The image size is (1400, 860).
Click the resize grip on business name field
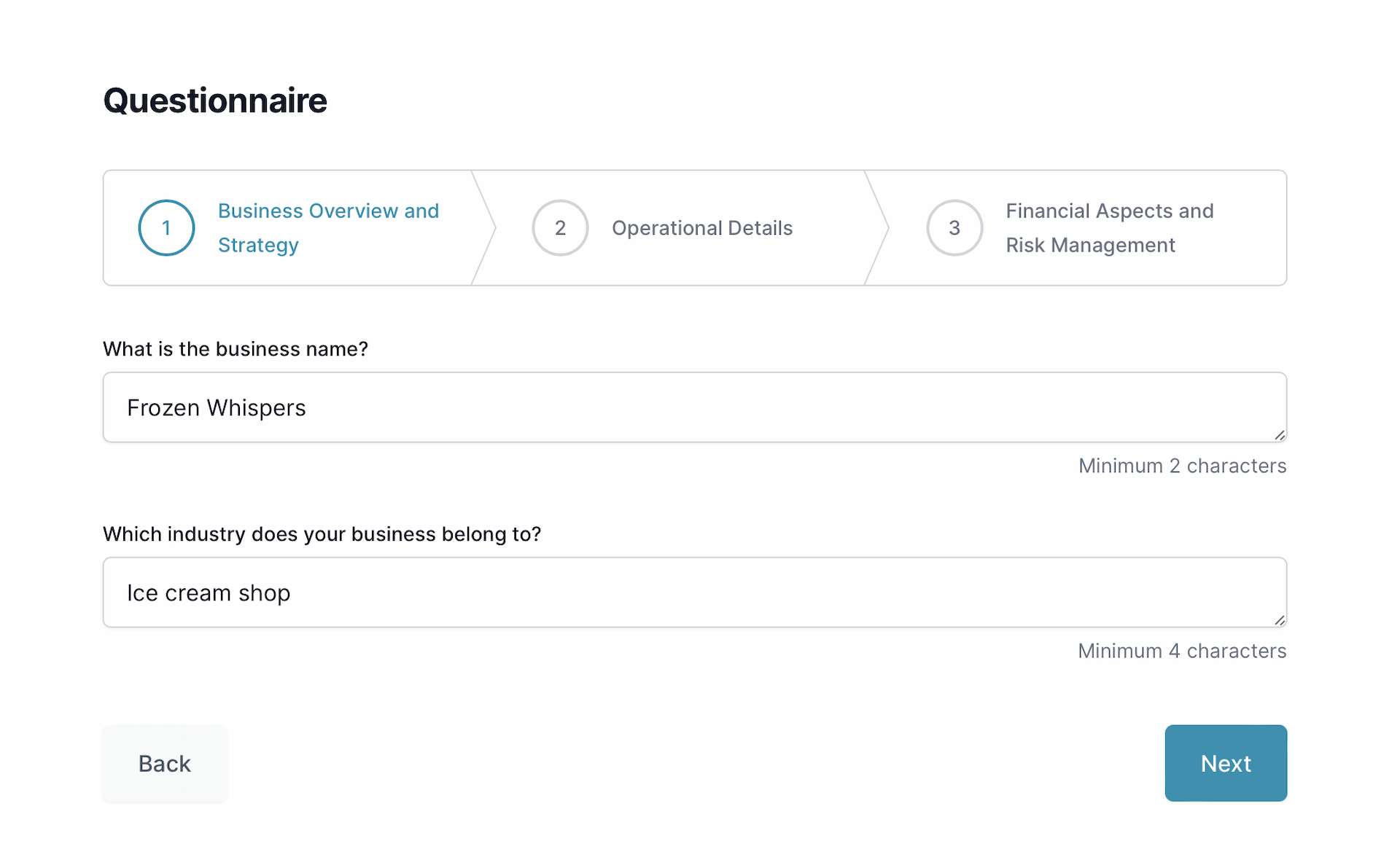tap(1280, 436)
